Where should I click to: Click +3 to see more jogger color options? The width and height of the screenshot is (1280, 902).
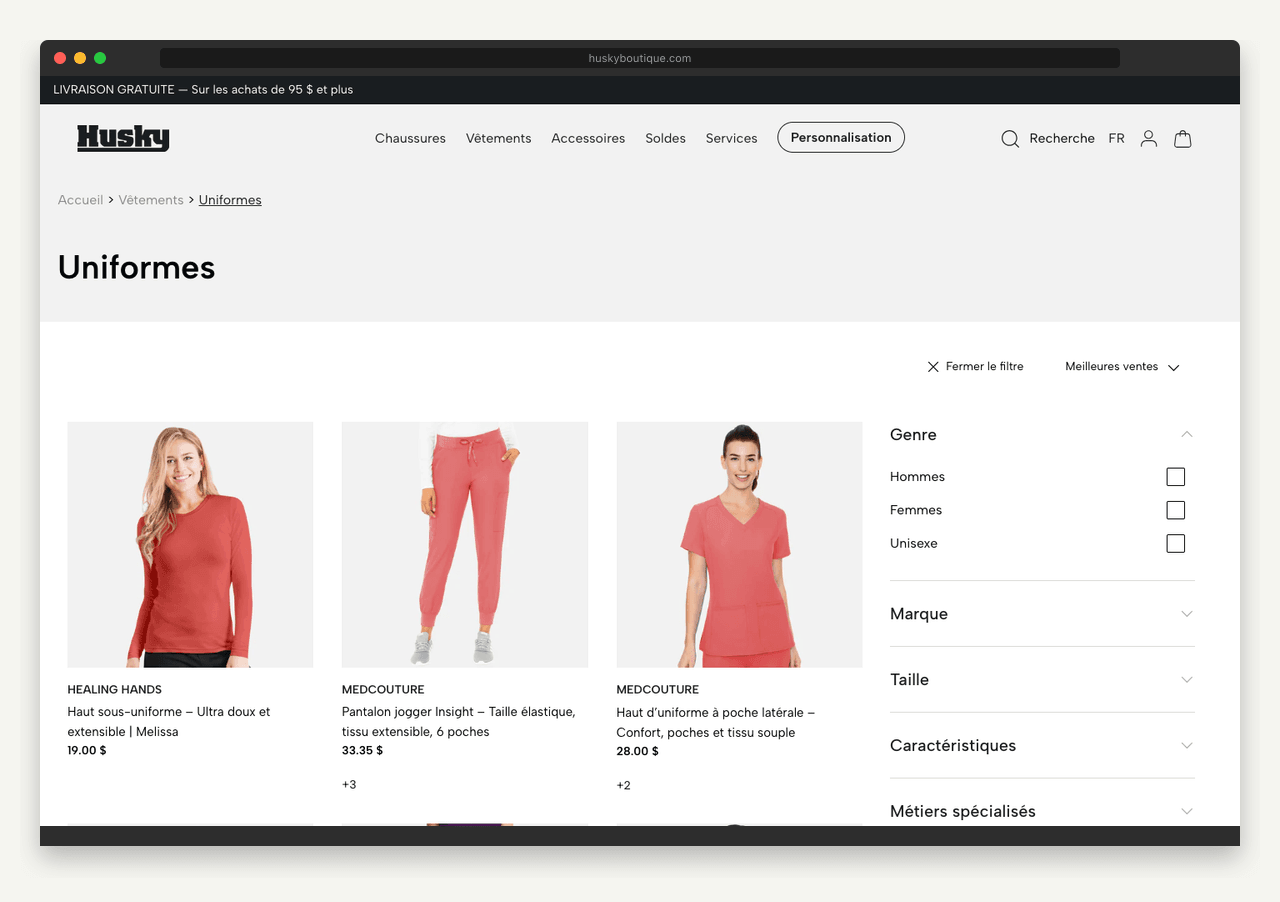348,784
